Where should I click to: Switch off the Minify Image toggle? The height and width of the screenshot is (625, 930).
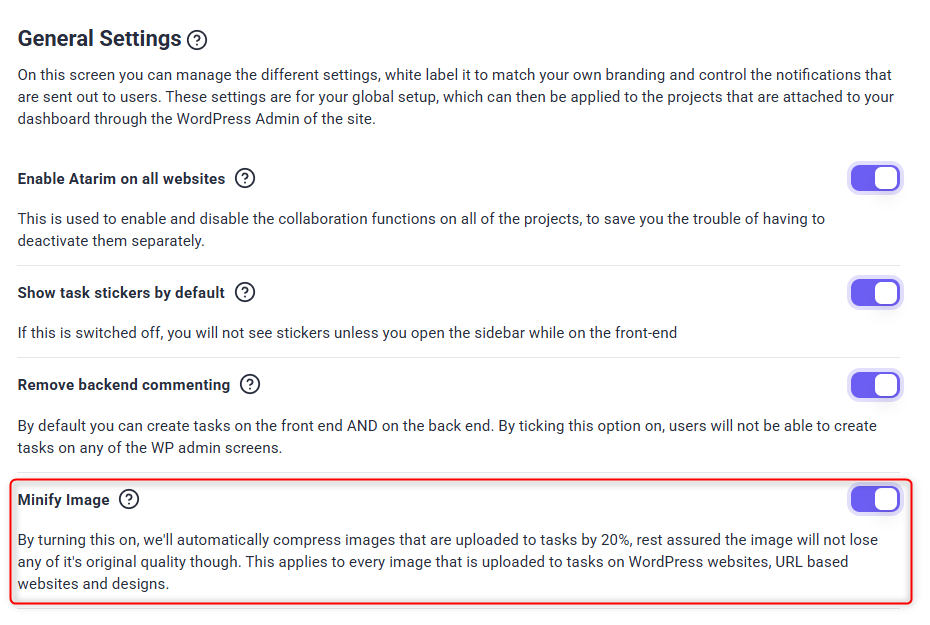pos(875,499)
